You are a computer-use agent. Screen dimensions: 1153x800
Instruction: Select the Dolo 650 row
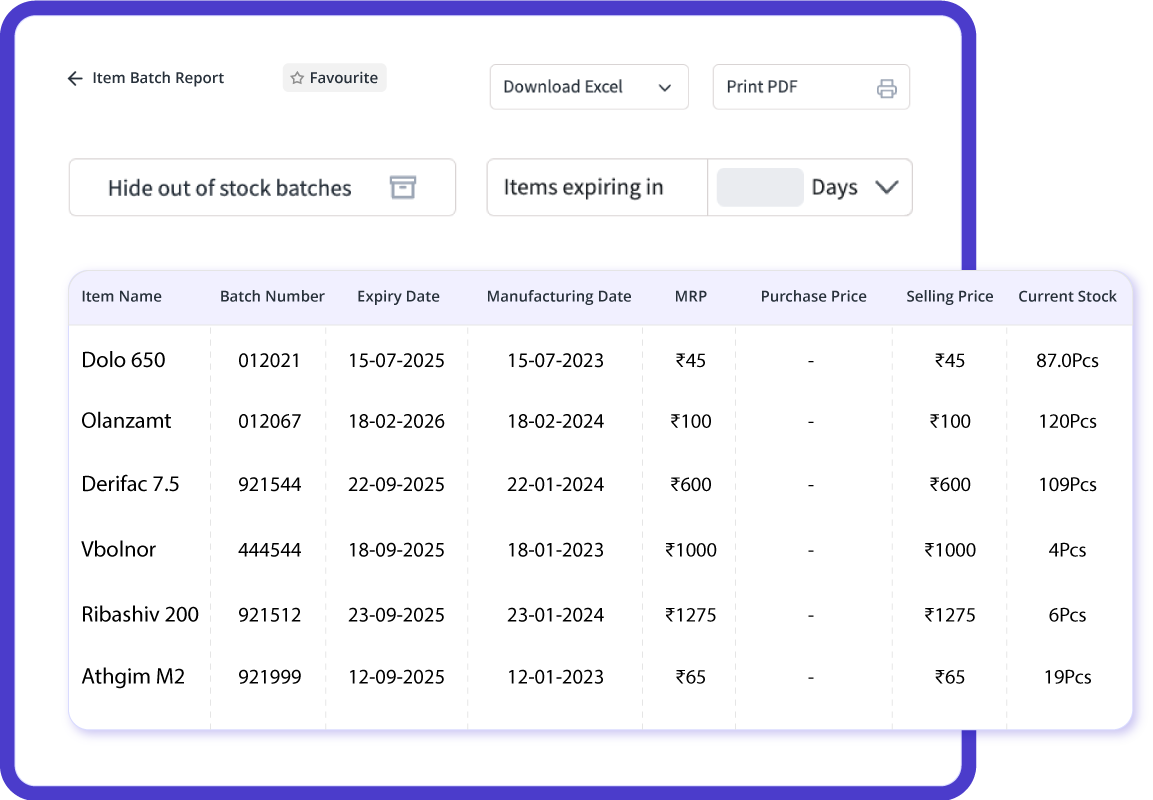pos(600,360)
